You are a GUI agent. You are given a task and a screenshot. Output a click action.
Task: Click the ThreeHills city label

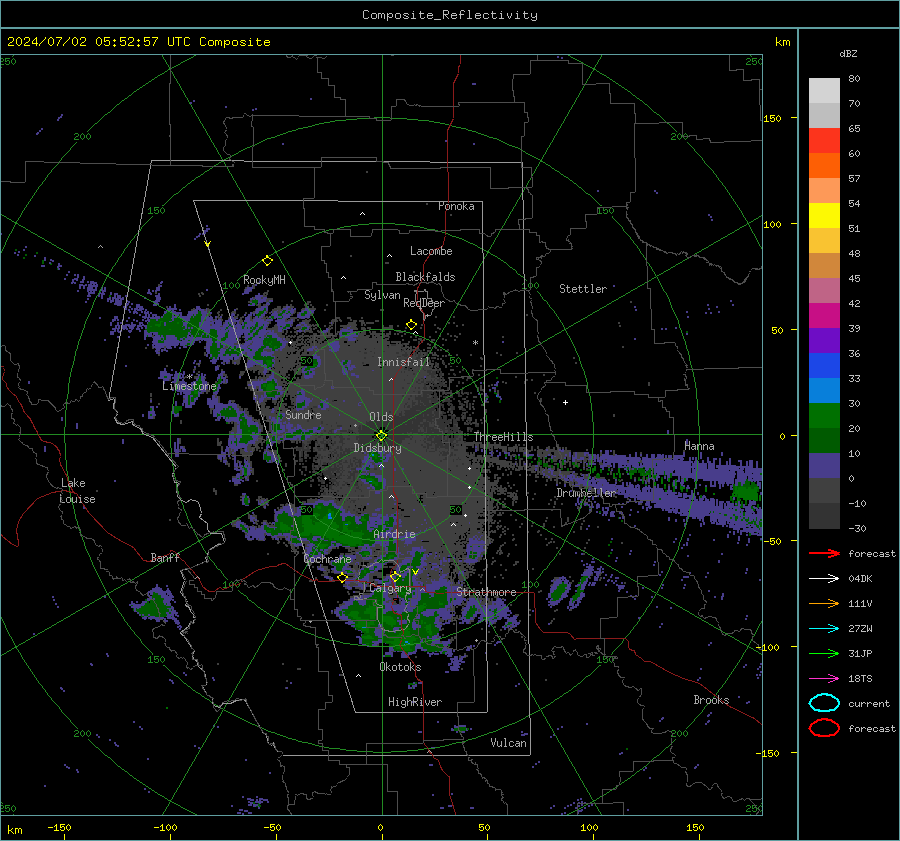pyautogui.click(x=503, y=437)
